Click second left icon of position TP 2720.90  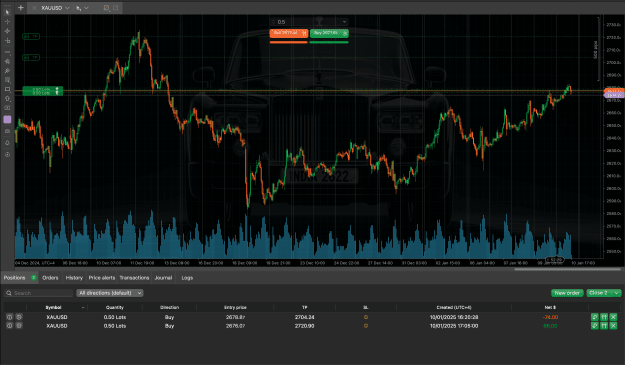[19, 326]
